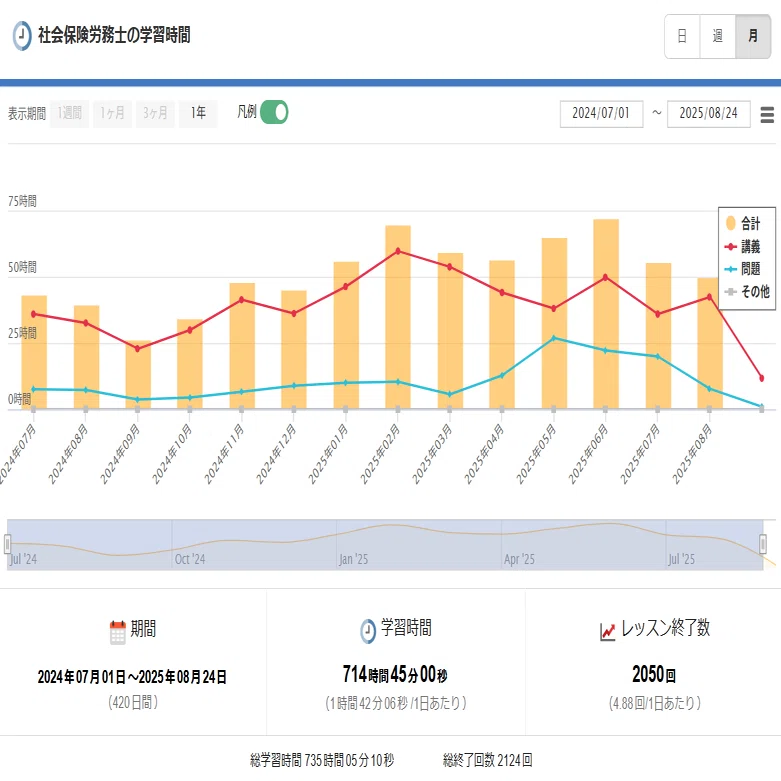Click the 2025年02月 total bar
Screen dimensions: 781x781
[x=397, y=317]
